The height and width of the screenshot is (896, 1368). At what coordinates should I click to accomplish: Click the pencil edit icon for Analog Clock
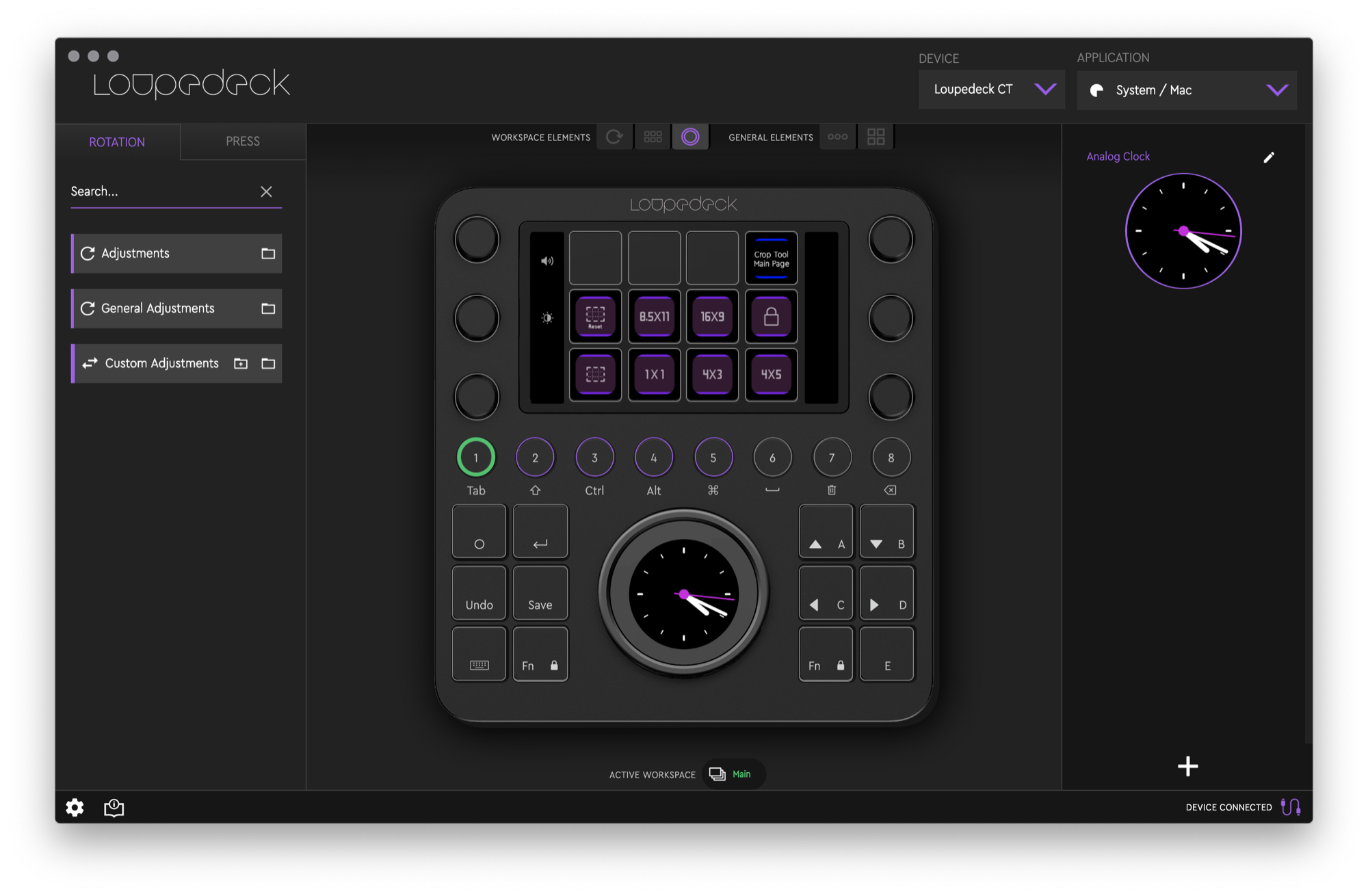[x=1269, y=157]
